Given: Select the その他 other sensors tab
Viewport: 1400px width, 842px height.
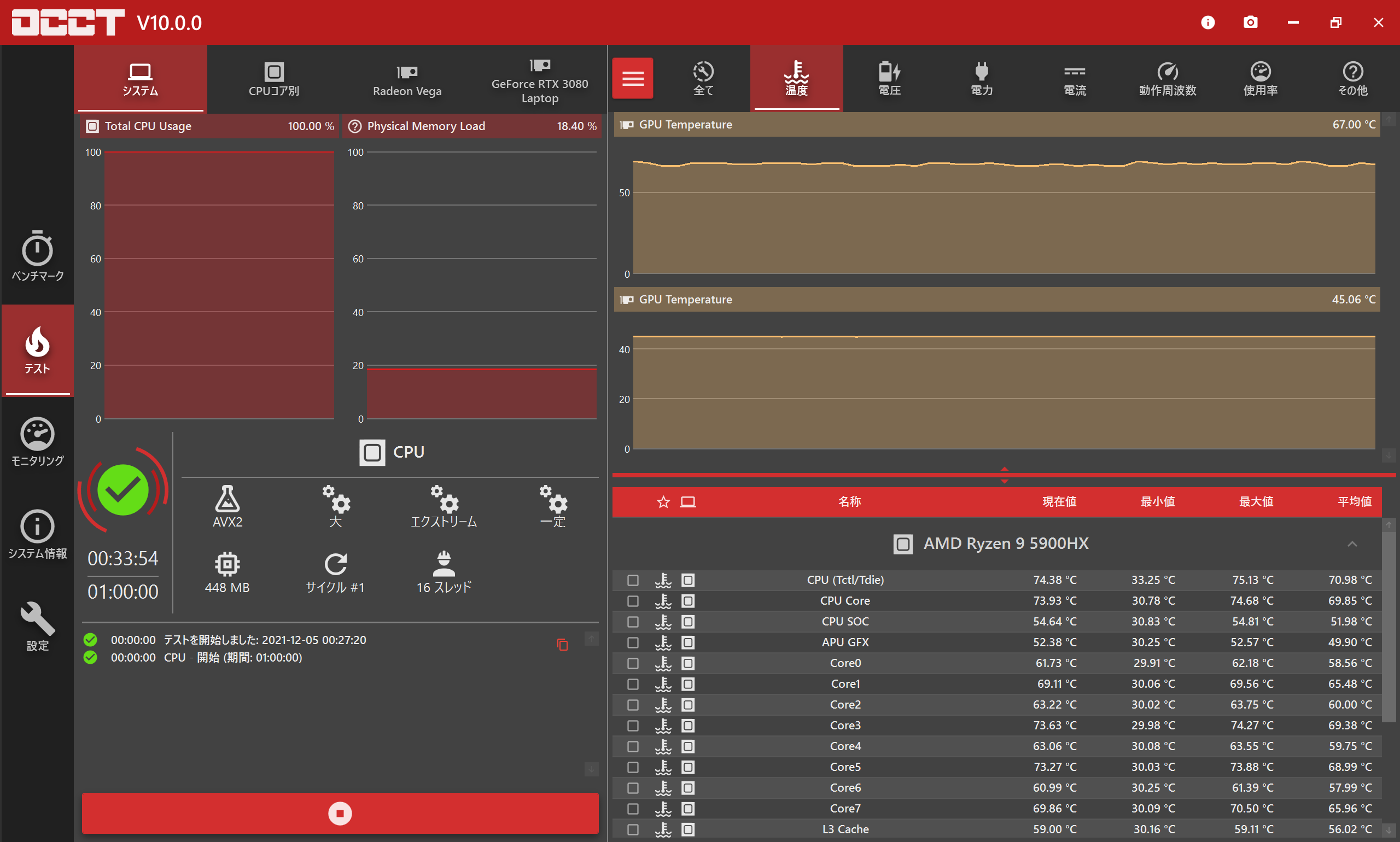Looking at the screenshot, I should (x=1353, y=78).
